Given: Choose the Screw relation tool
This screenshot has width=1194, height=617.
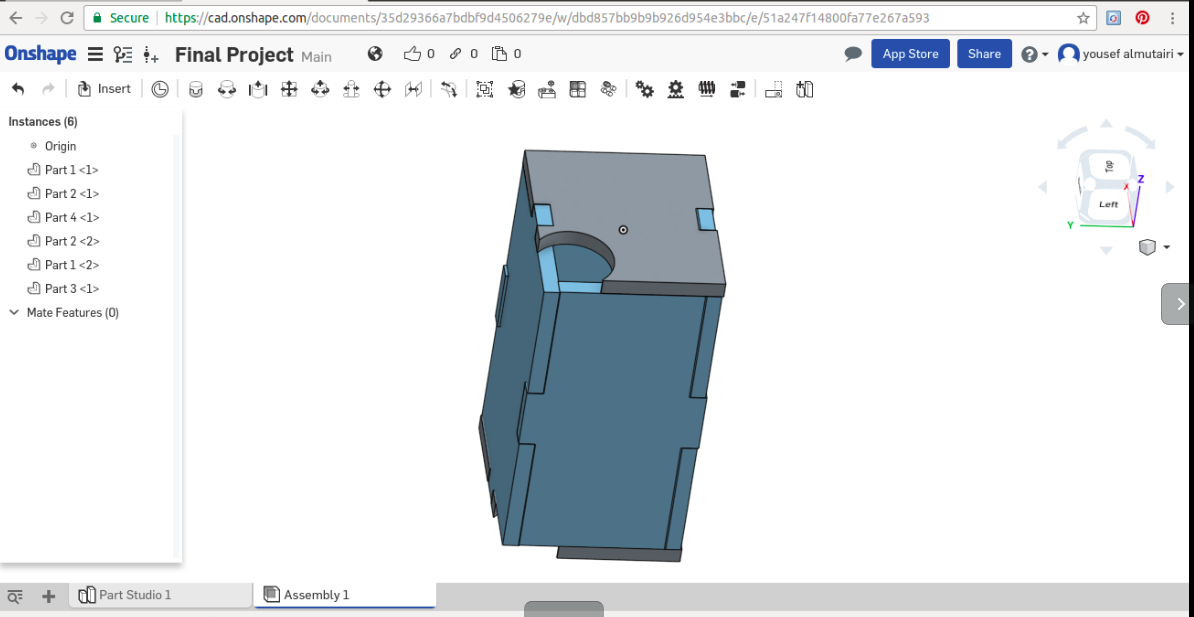Looking at the screenshot, I should click(x=707, y=89).
